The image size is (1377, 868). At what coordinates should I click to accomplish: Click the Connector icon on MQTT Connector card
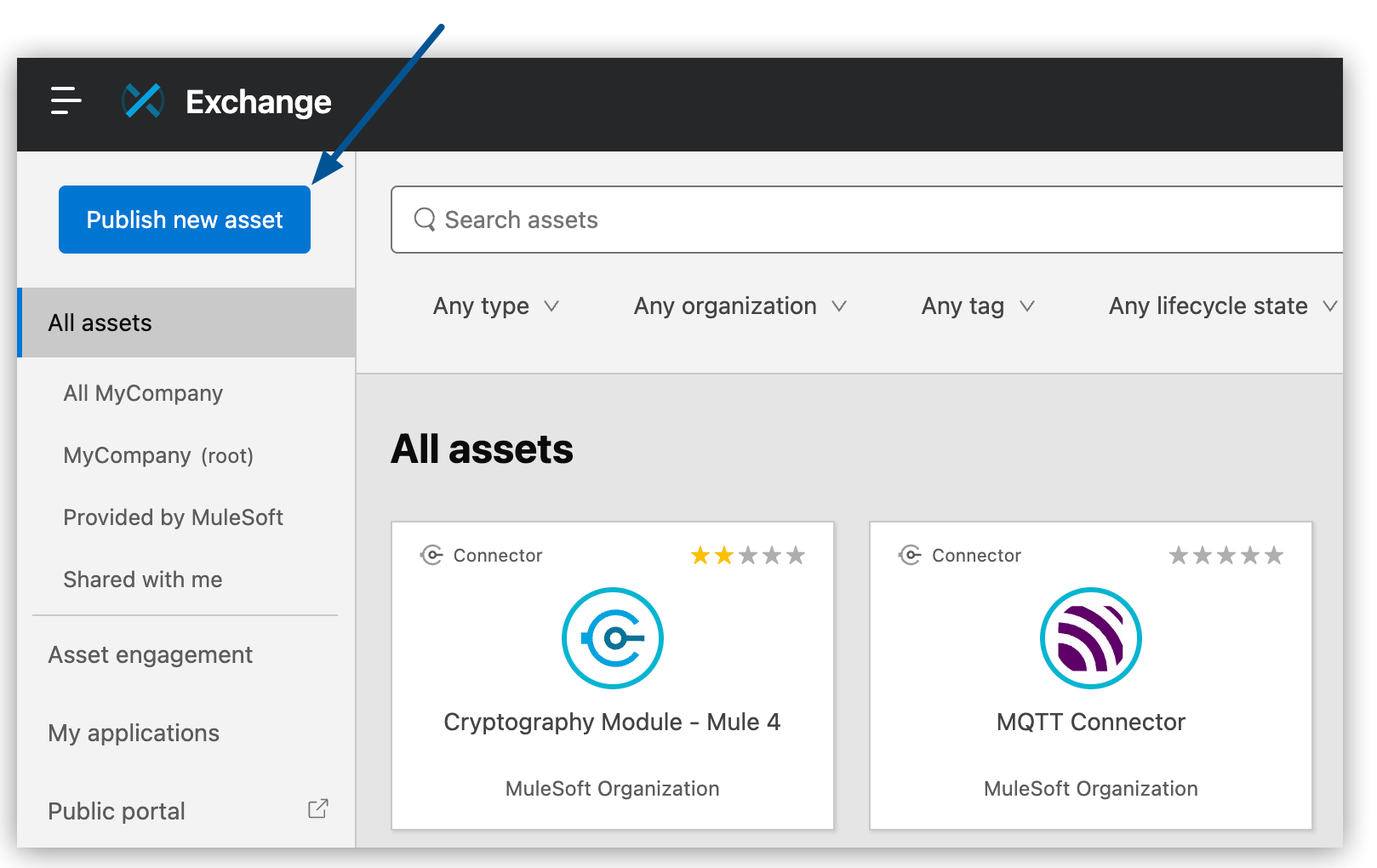[911, 555]
